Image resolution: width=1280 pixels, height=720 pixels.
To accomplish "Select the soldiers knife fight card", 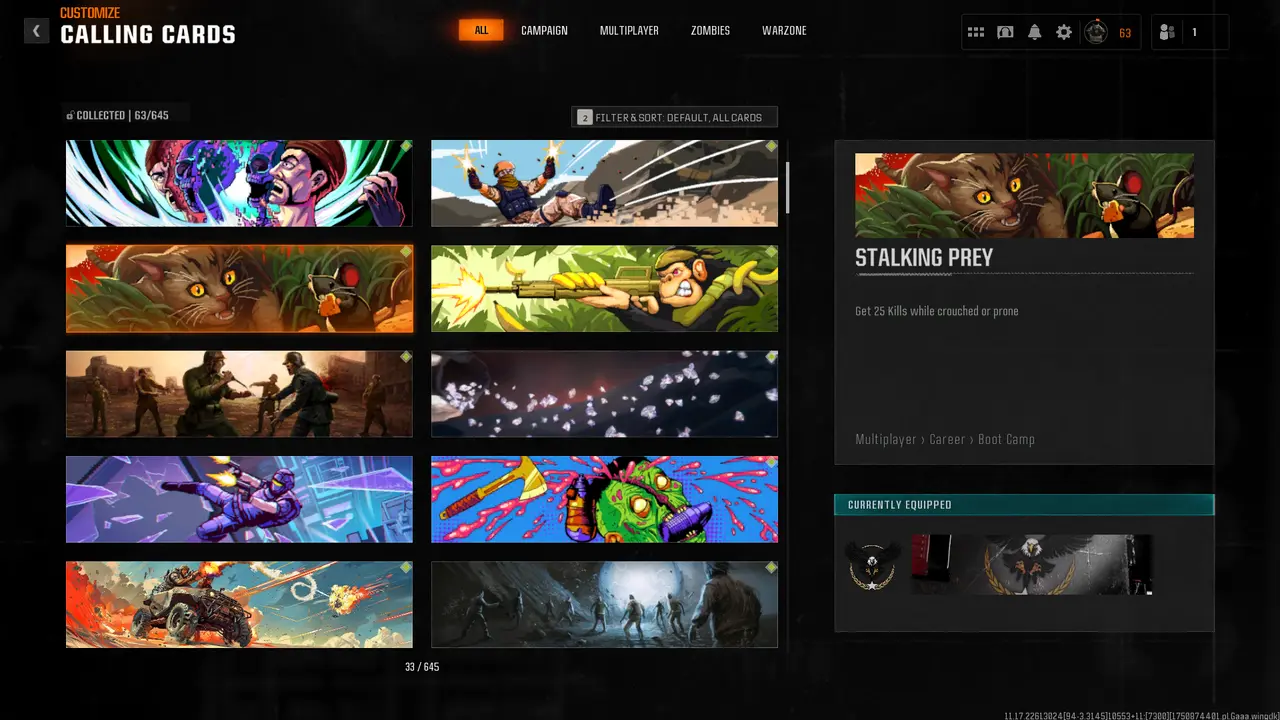I will coord(239,394).
